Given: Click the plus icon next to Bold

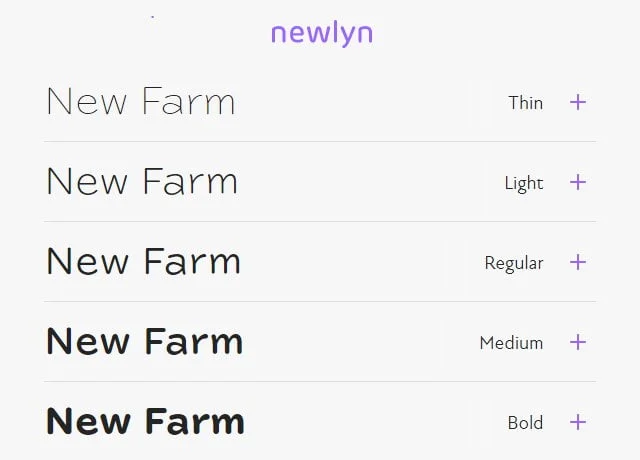Looking at the screenshot, I should click(577, 422).
